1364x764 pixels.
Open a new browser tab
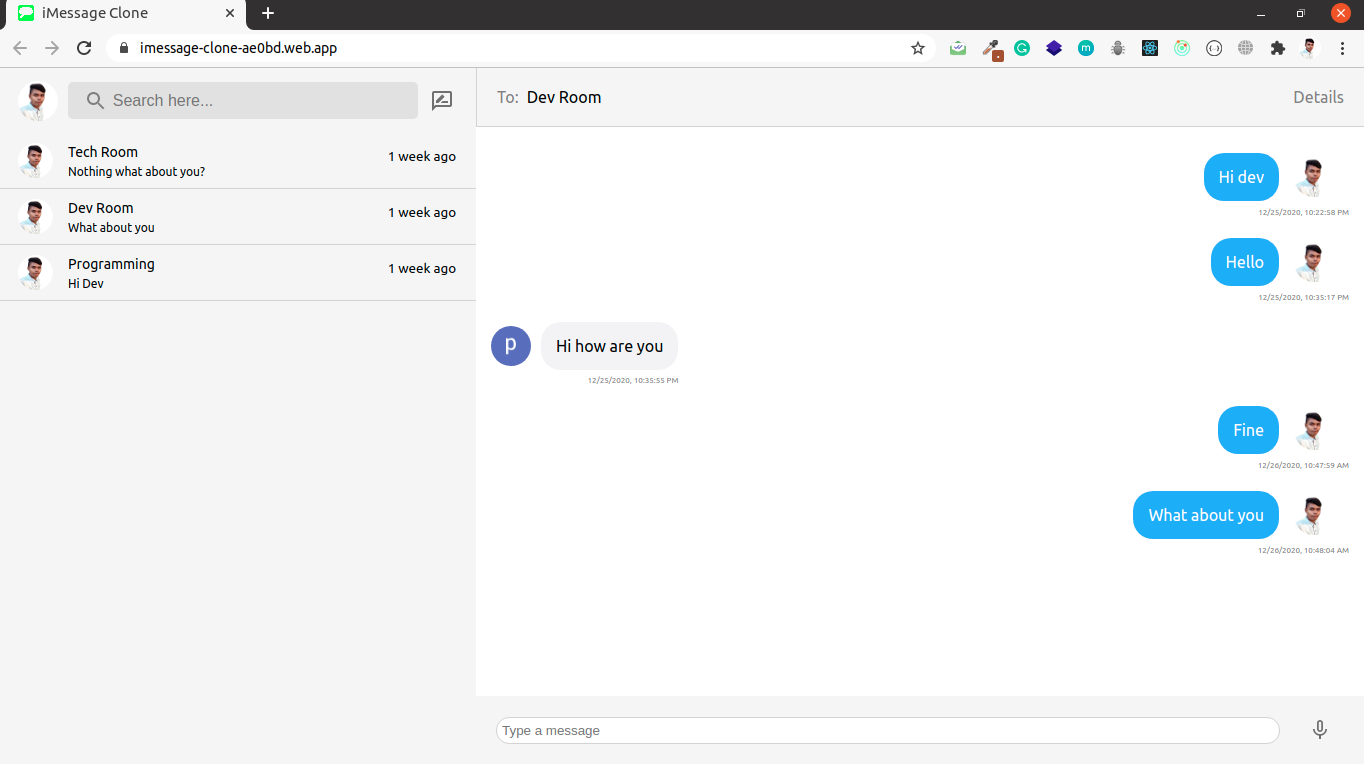click(x=267, y=13)
